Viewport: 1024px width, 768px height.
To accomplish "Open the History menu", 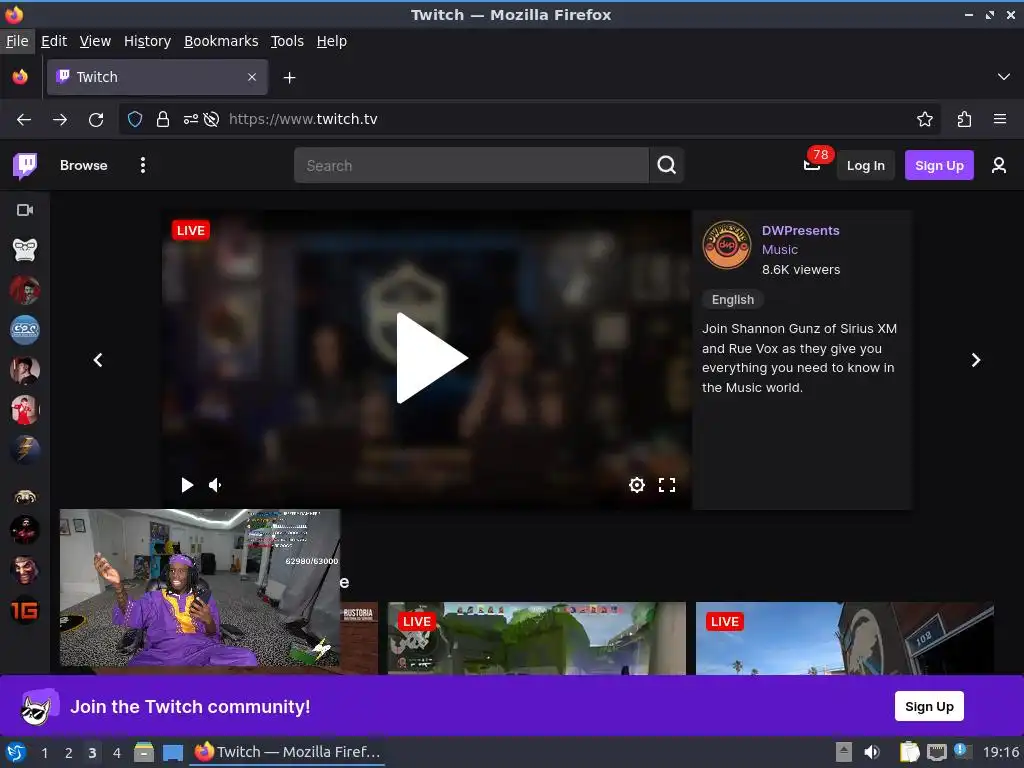I will click(148, 41).
